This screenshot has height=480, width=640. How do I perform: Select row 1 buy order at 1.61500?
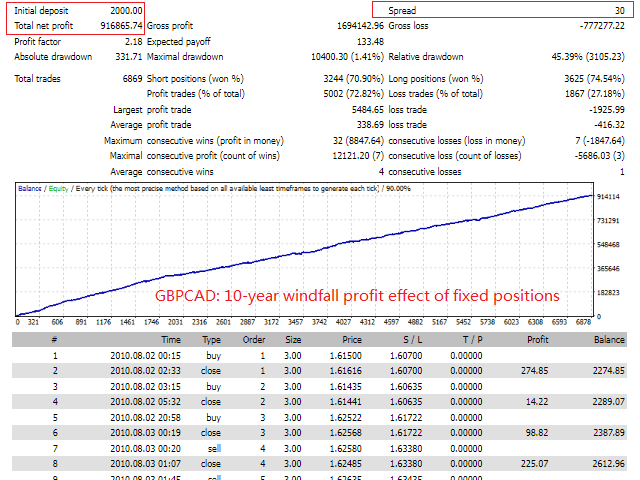[x=319, y=355]
